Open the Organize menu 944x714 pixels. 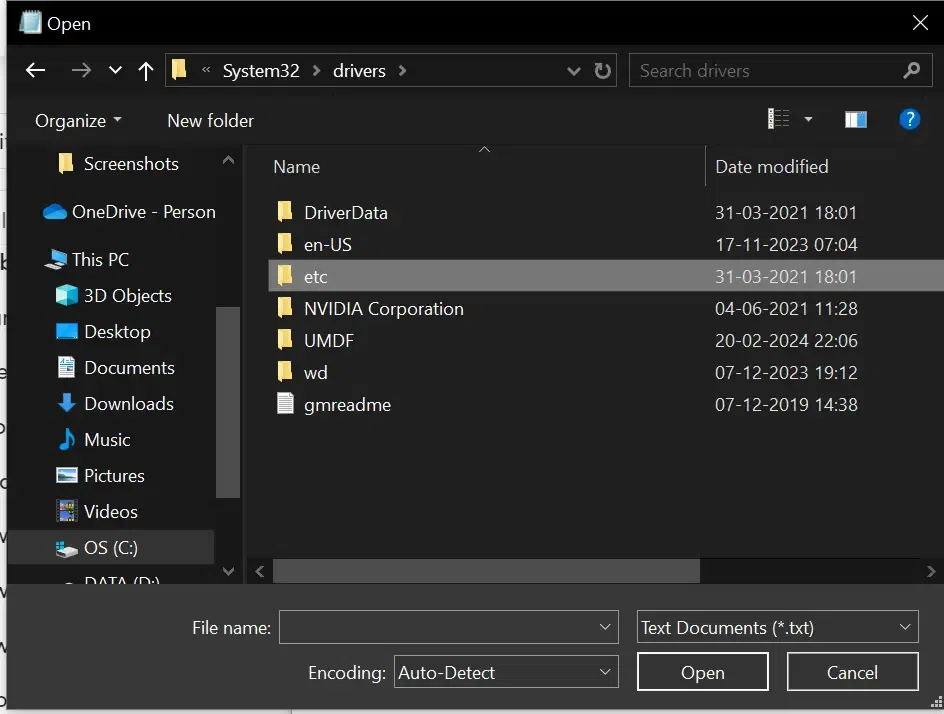(78, 121)
